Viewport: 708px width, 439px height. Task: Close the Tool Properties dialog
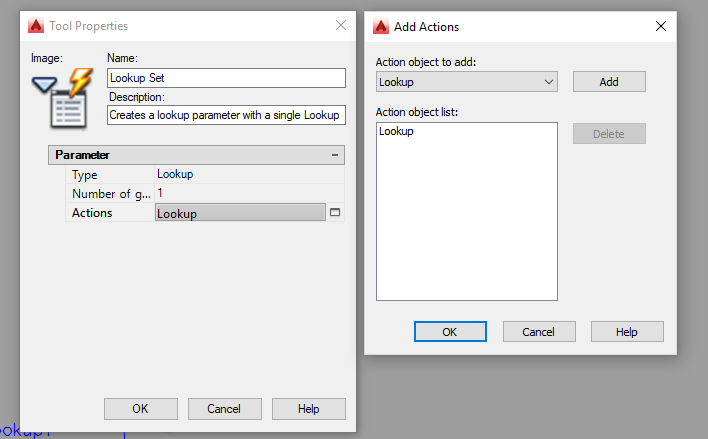tap(341, 26)
